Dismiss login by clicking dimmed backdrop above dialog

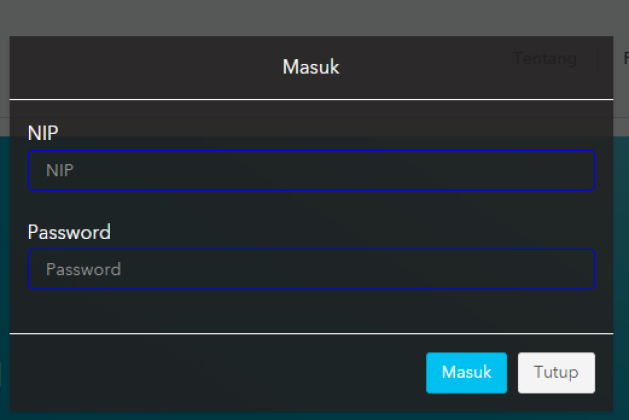click(x=300, y=16)
